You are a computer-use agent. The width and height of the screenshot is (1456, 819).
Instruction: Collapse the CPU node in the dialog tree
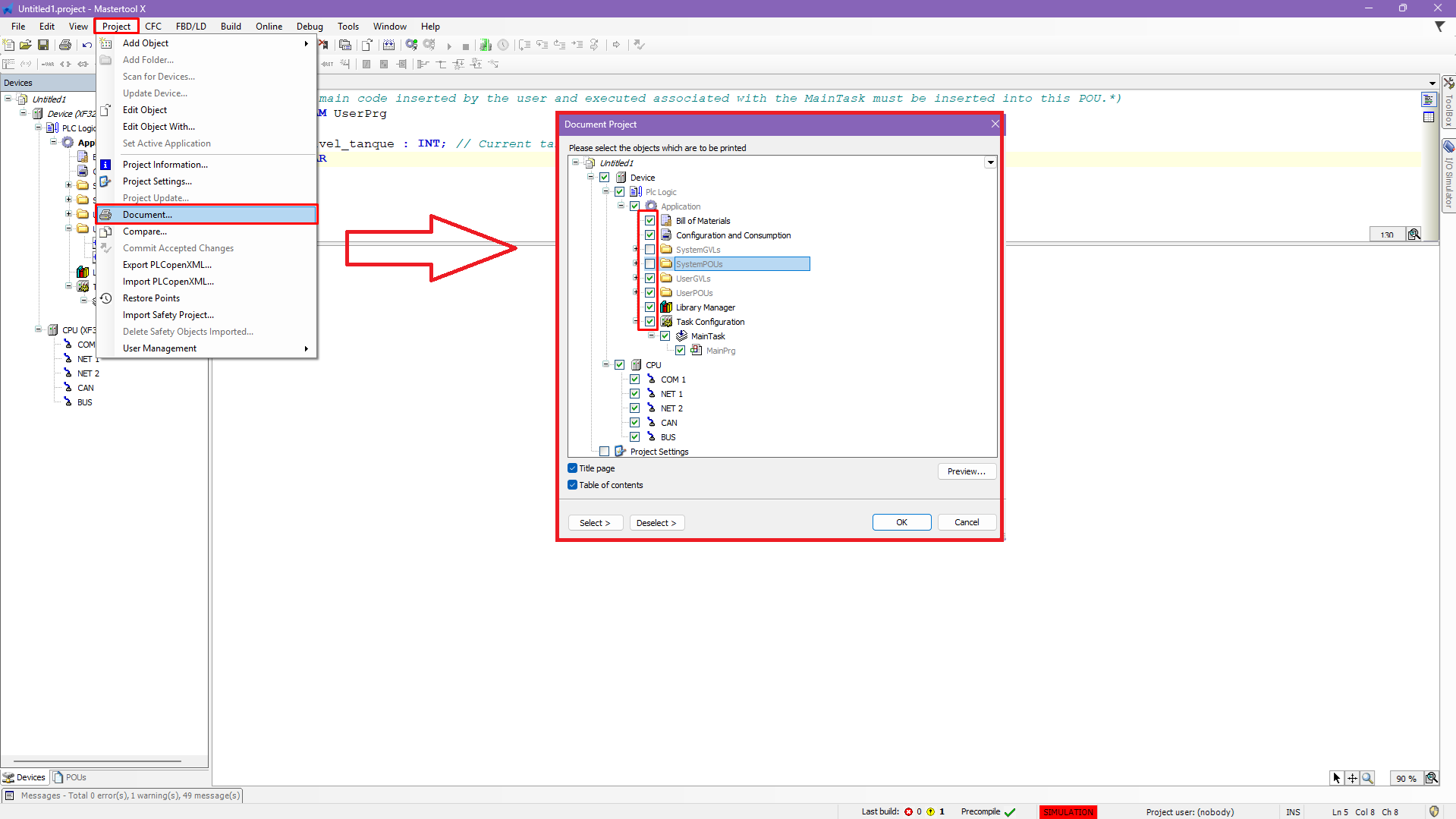(606, 365)
